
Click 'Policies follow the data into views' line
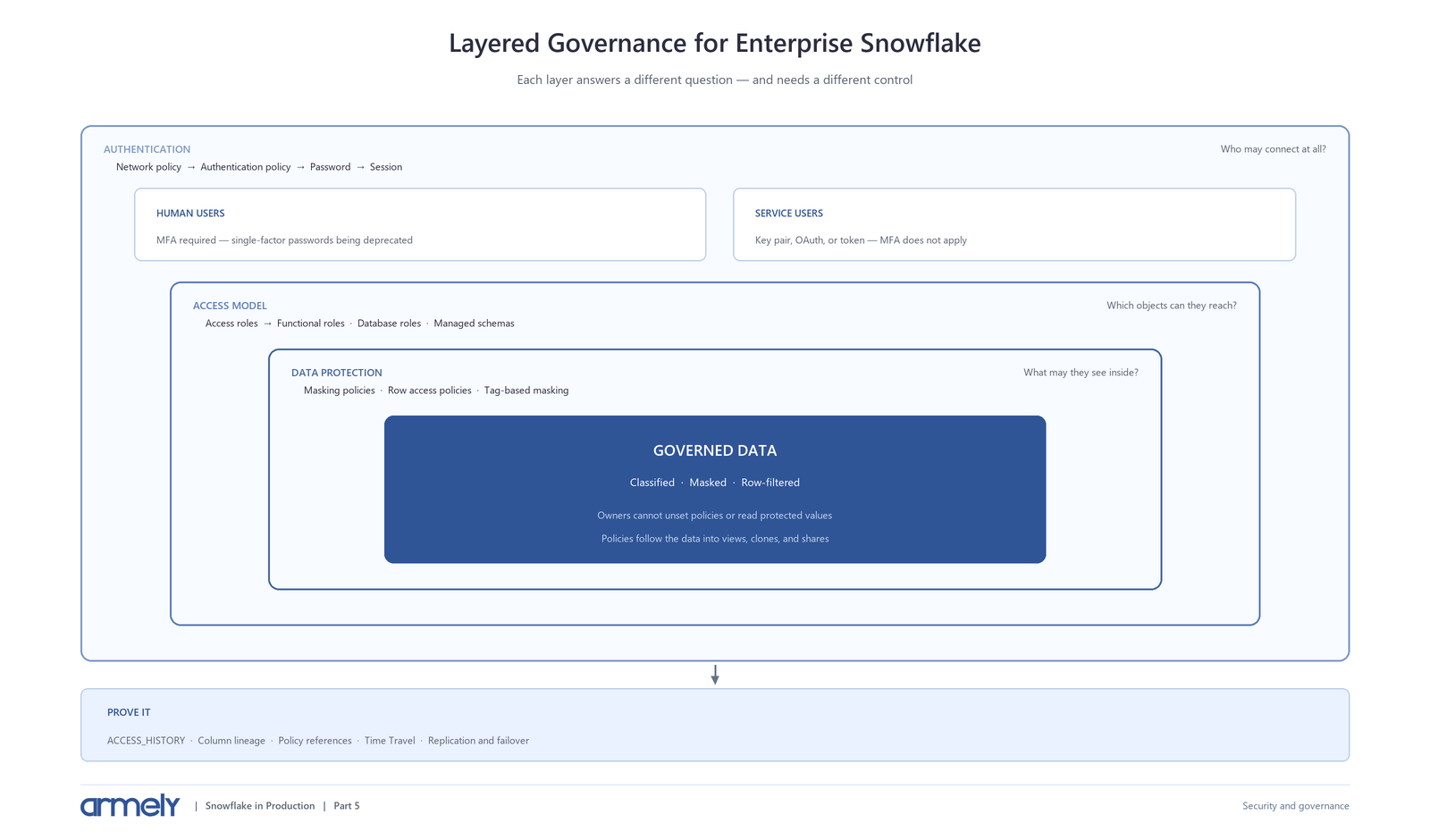715,539
